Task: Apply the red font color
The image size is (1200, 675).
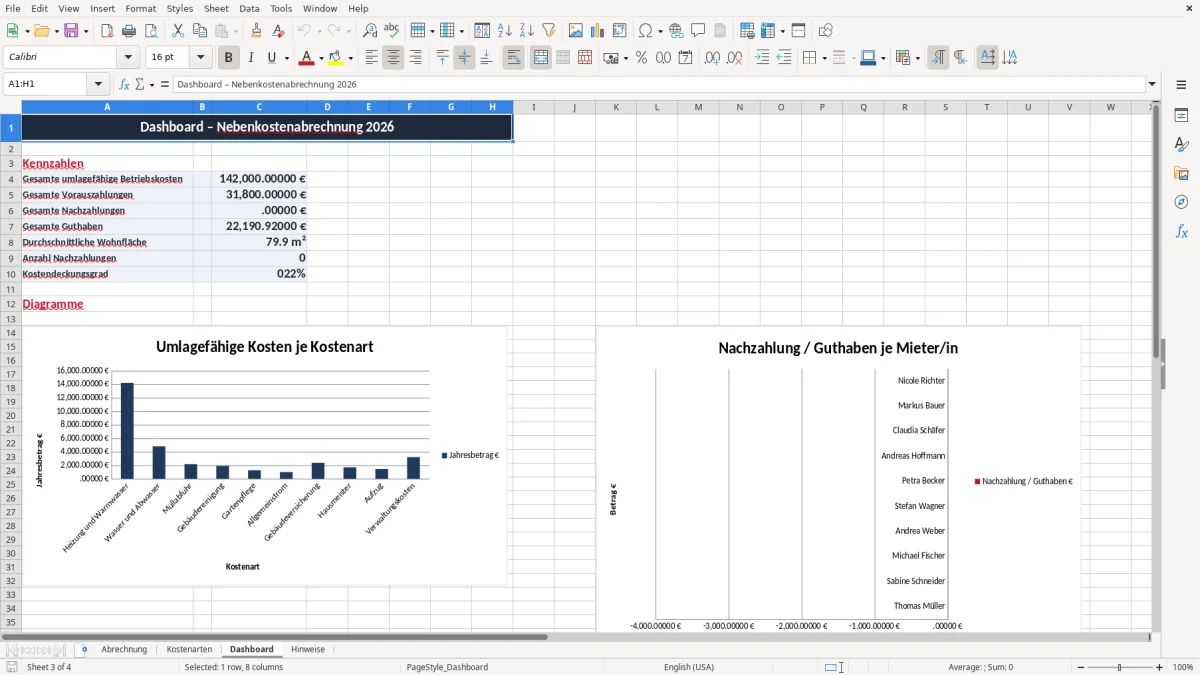Action: 306,58
